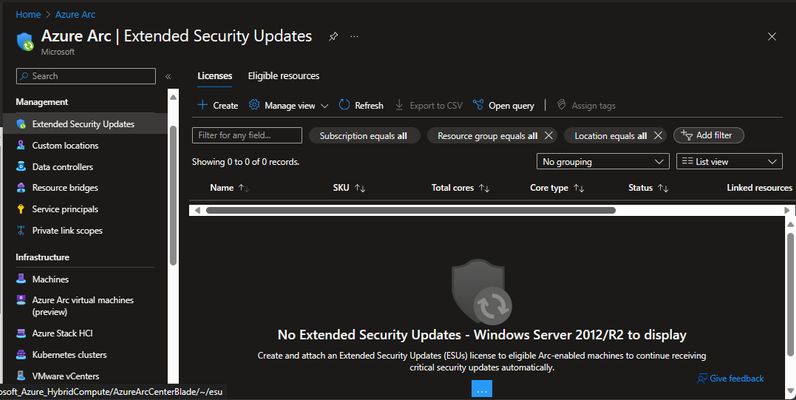Screen dimensions: 796x400
Task: Open the Give feedback link
Action: [731, 379]
